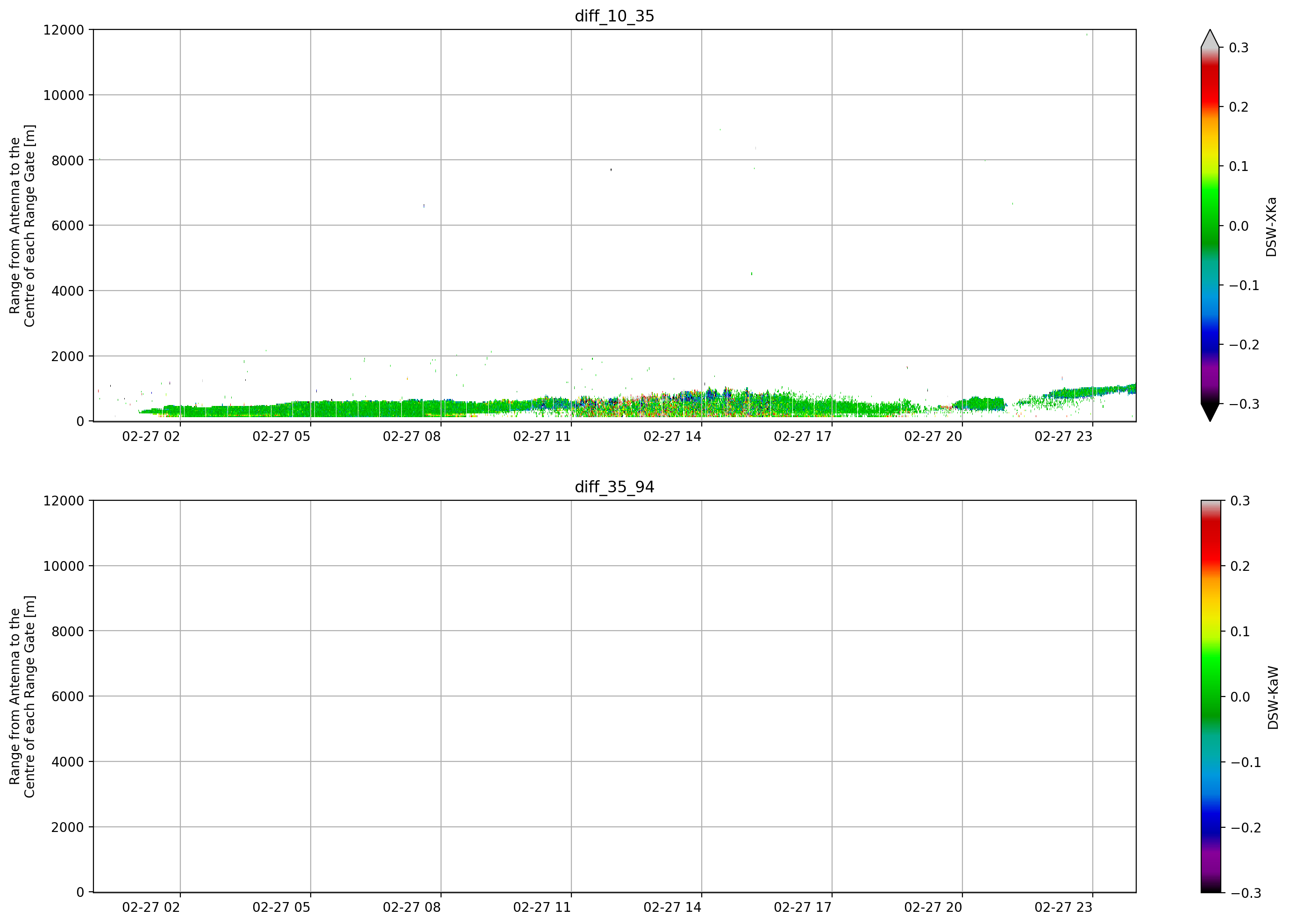Click the '02-27 11' x-tick in diff_35_94 plot
Viewport: 1289px width, 924px height.
(542, 908)
